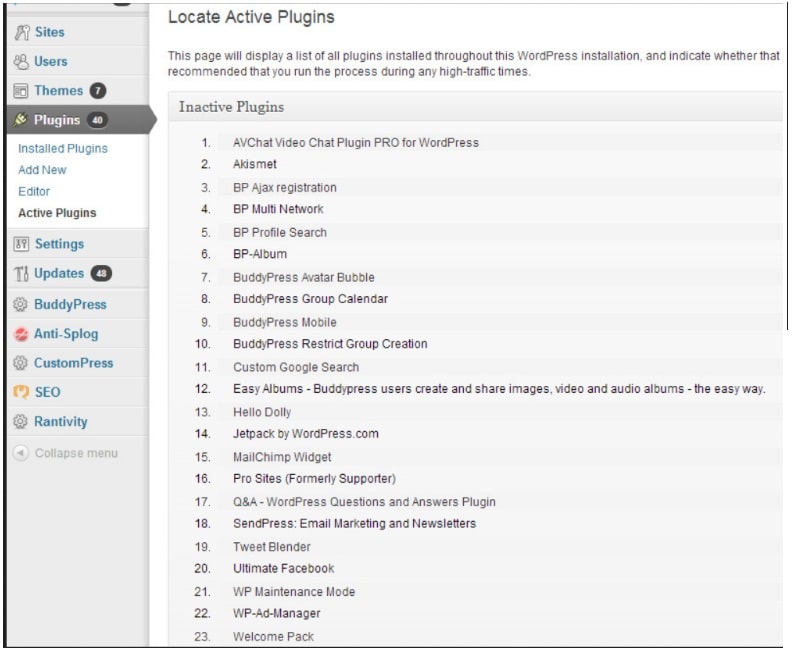Screen dimensions: 792x649
Task: Click the Anti-Splog red icon
Action: click(21, 334)
